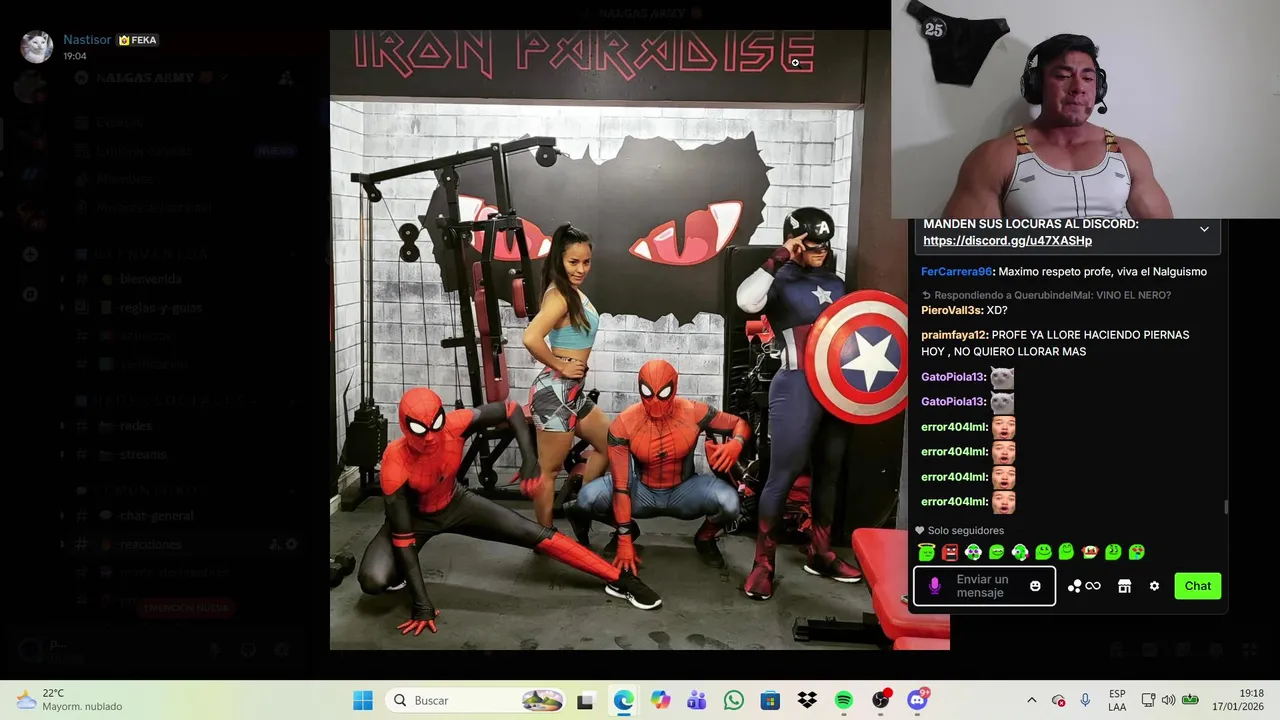1280x720 pixels.
Task: Open Windows Start menu
Action: click(x=363, y=700)
